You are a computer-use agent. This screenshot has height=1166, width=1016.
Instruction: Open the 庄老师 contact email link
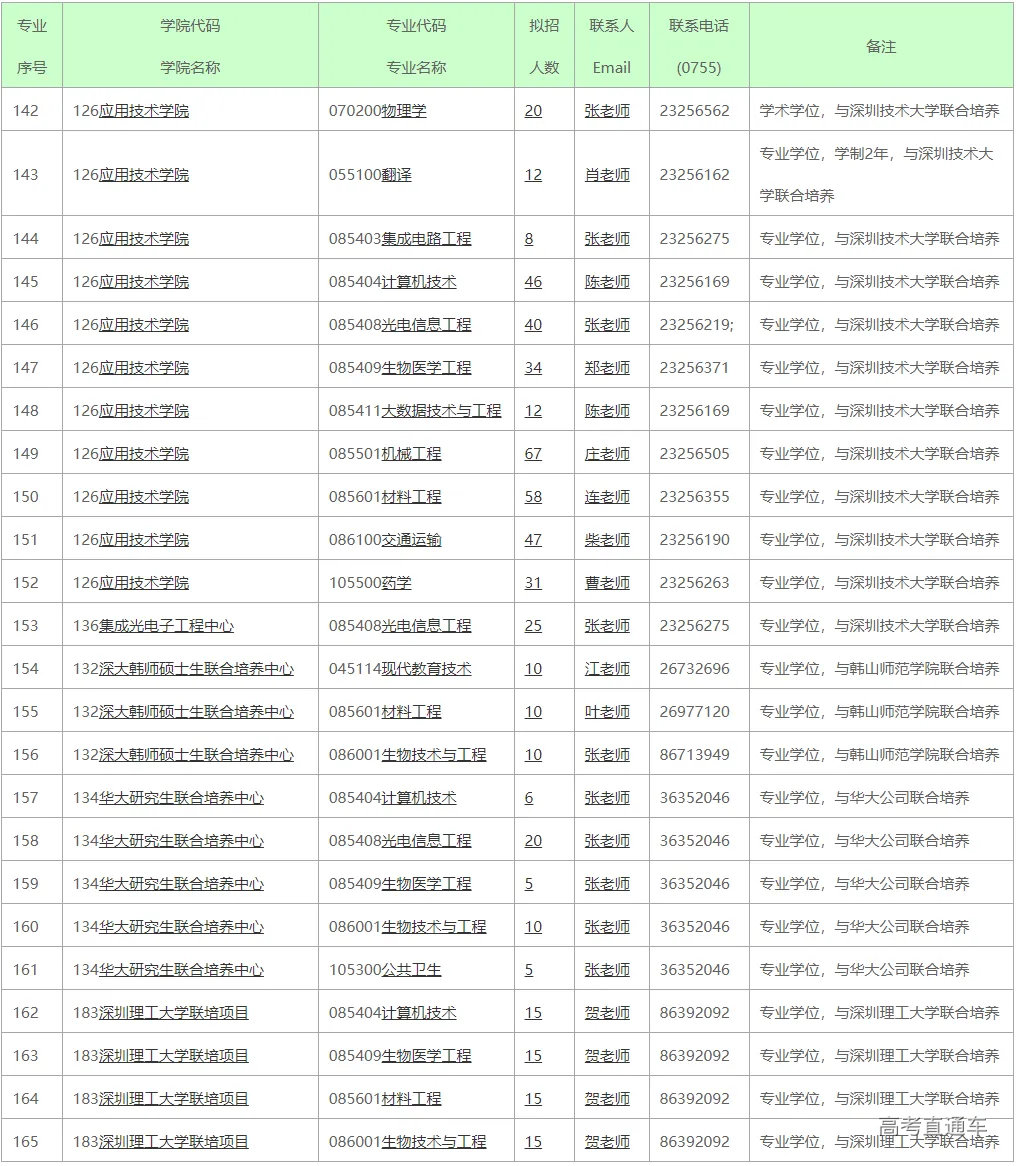[x=607, y=454]
